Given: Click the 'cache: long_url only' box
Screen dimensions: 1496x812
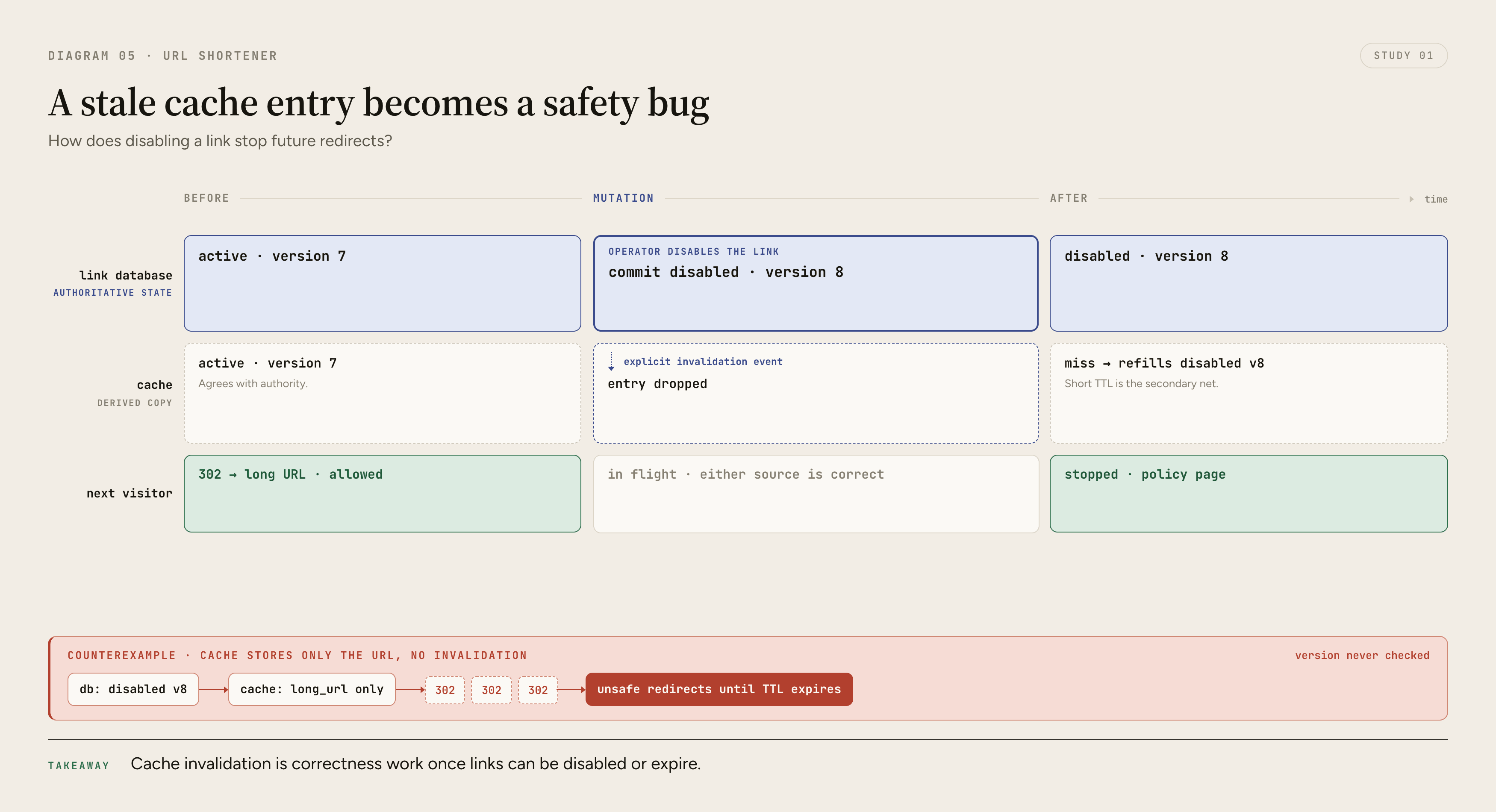Looking at the screenshot, I should coord(312,689).
